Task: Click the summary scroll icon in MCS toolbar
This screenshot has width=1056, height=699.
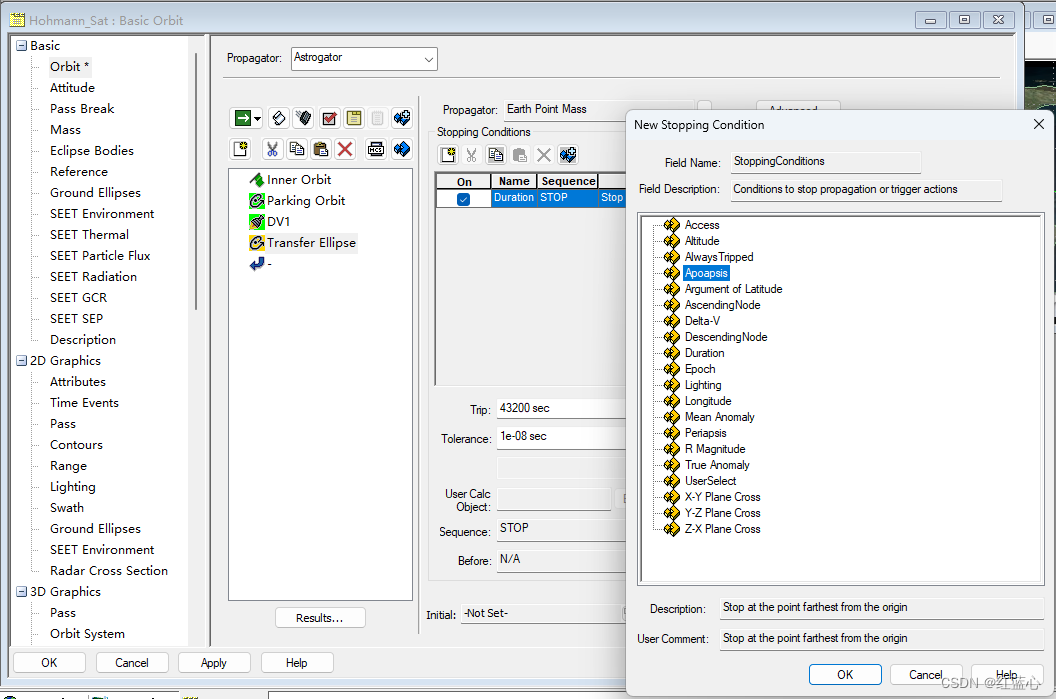Action: [x=279, y=119]
